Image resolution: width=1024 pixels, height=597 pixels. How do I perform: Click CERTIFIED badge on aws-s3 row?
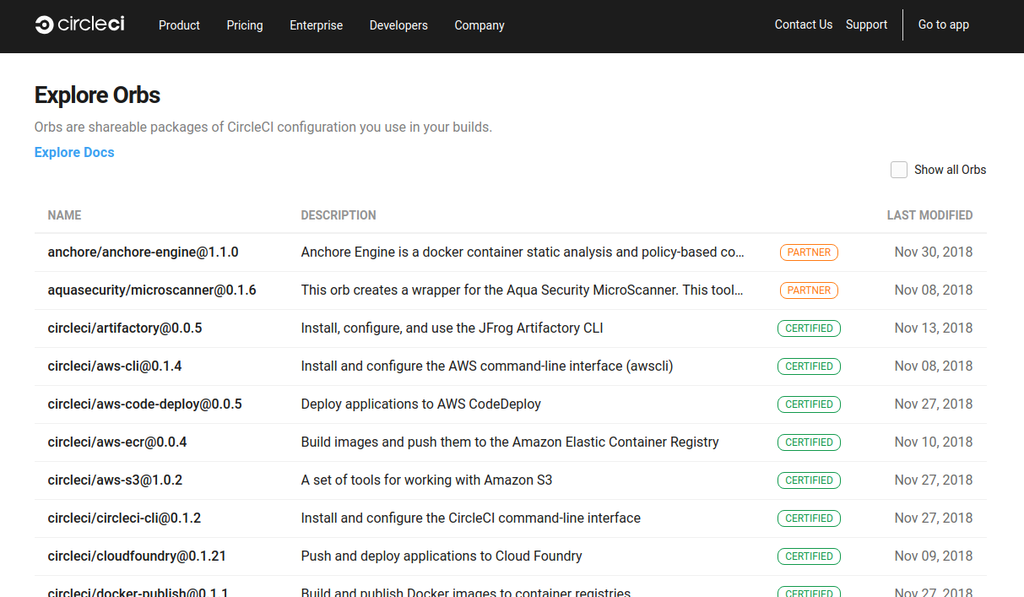[808, 480]
